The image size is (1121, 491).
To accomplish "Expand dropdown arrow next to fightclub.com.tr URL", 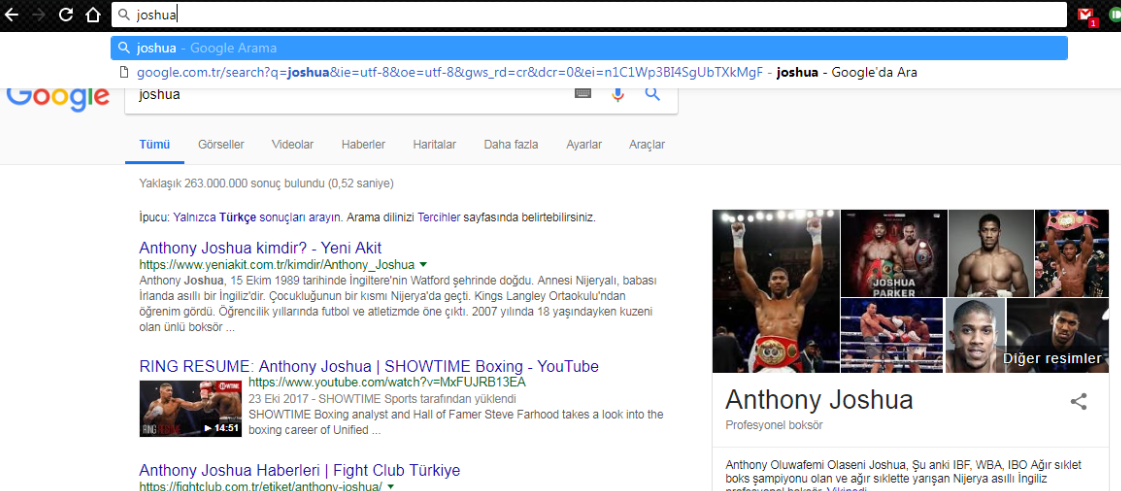I will [390, 487].
